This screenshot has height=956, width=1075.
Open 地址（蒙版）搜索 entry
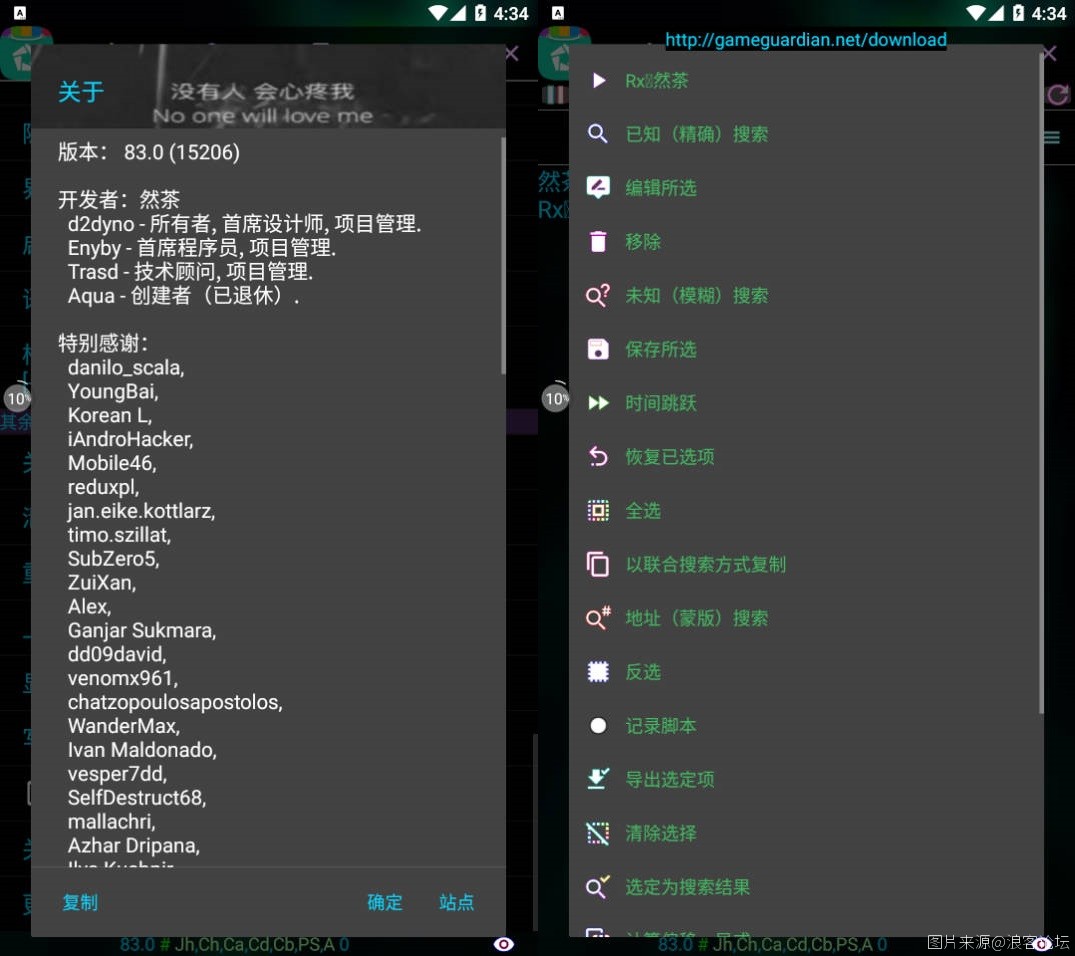click(697, 618)
